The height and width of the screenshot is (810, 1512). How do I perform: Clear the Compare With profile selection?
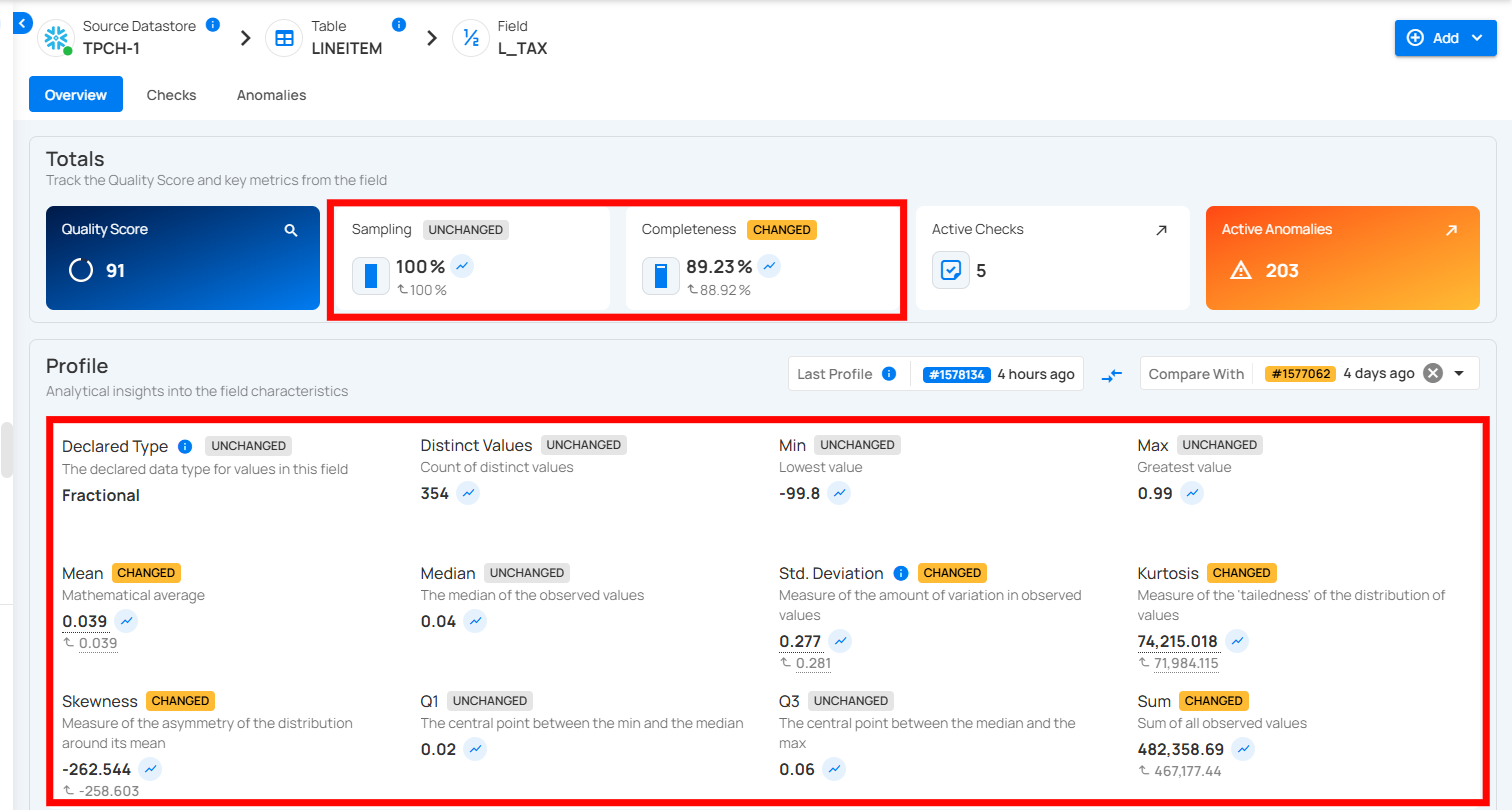point(1433,373)
